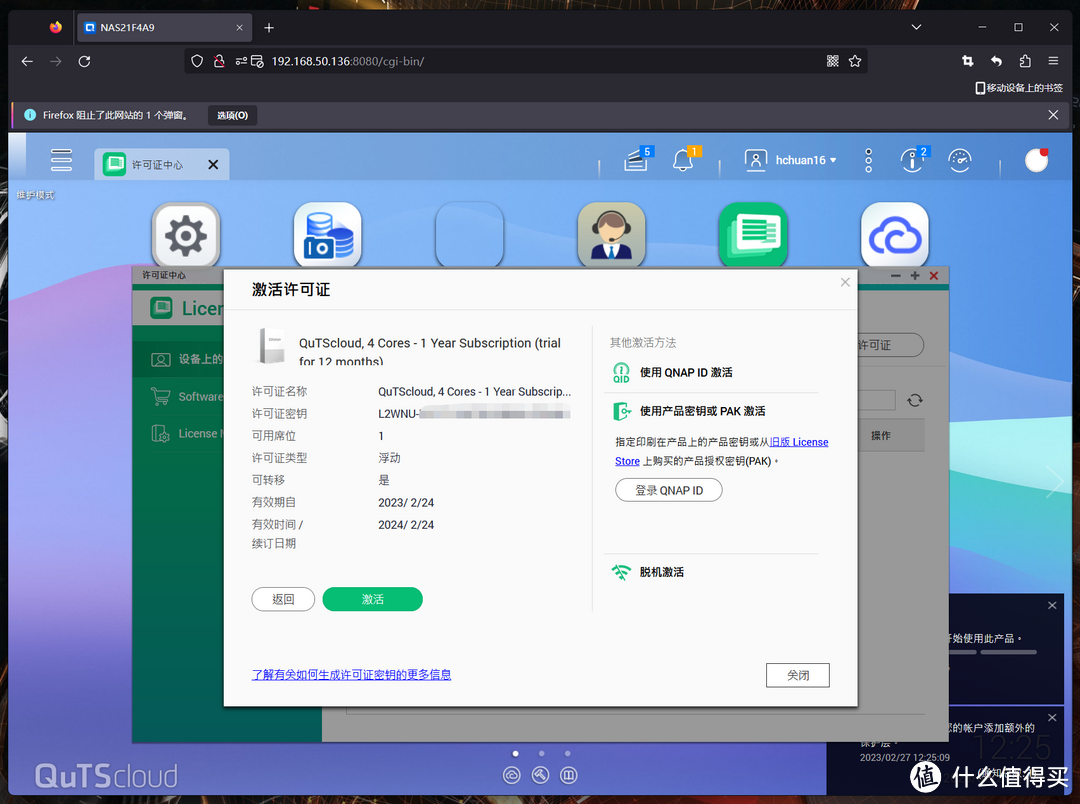Minimize the License Center window

[x=895, y=276]
